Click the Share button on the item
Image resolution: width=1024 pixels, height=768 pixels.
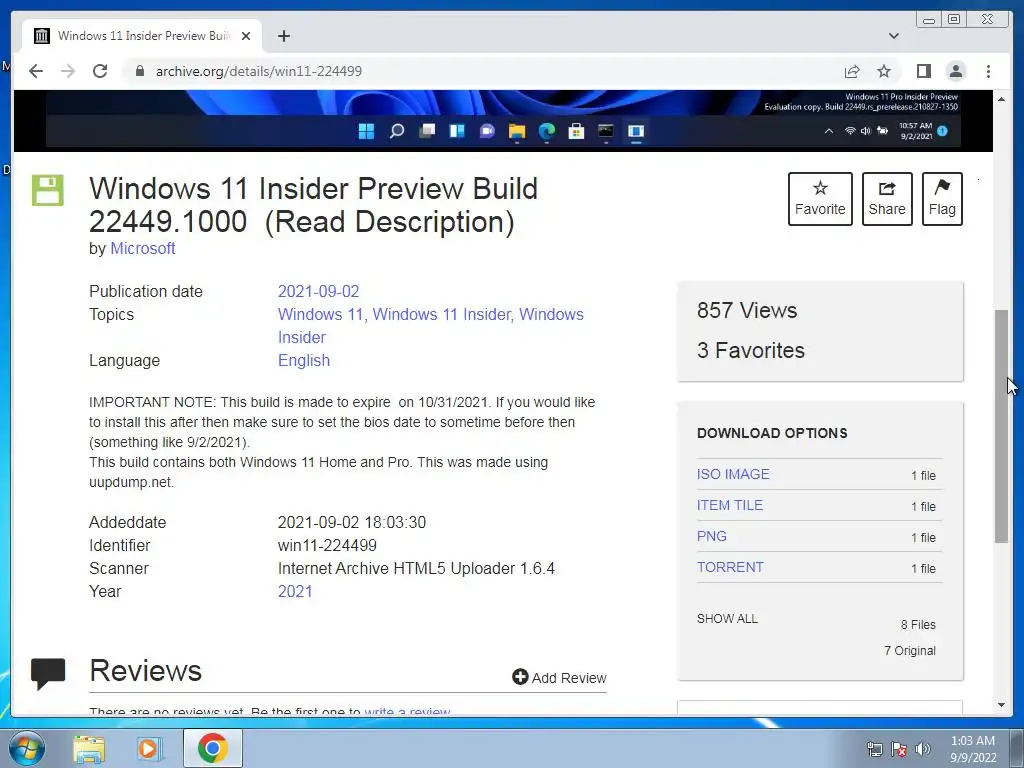tap(887, 199)
